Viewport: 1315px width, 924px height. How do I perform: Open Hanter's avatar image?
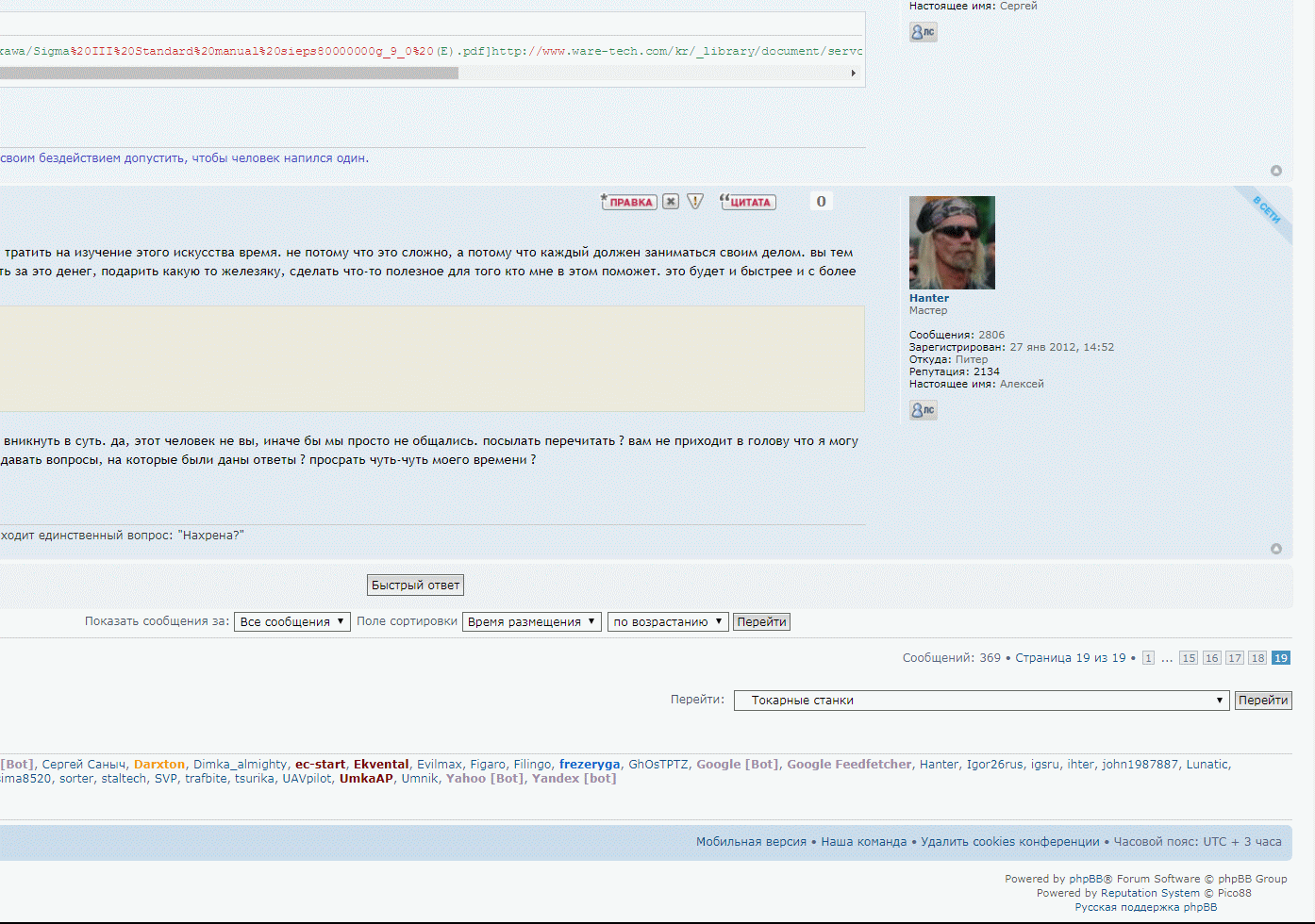point(952,242)
